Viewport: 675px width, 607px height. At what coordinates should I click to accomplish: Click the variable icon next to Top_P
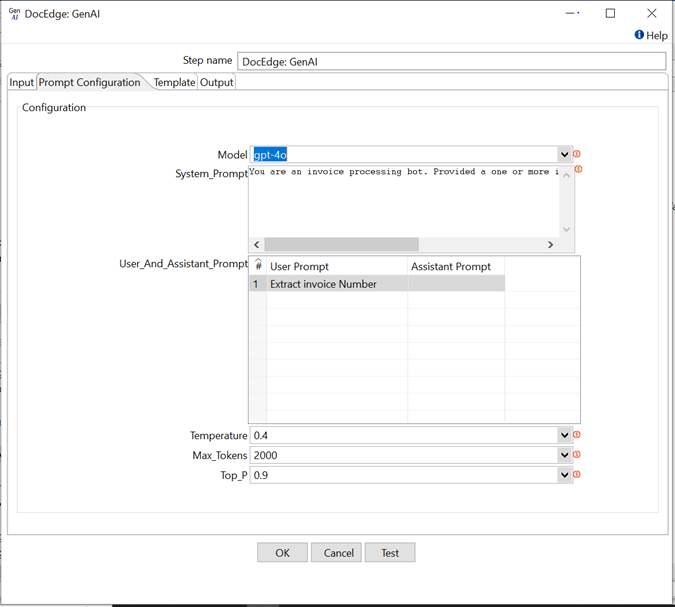coord(577,474)
